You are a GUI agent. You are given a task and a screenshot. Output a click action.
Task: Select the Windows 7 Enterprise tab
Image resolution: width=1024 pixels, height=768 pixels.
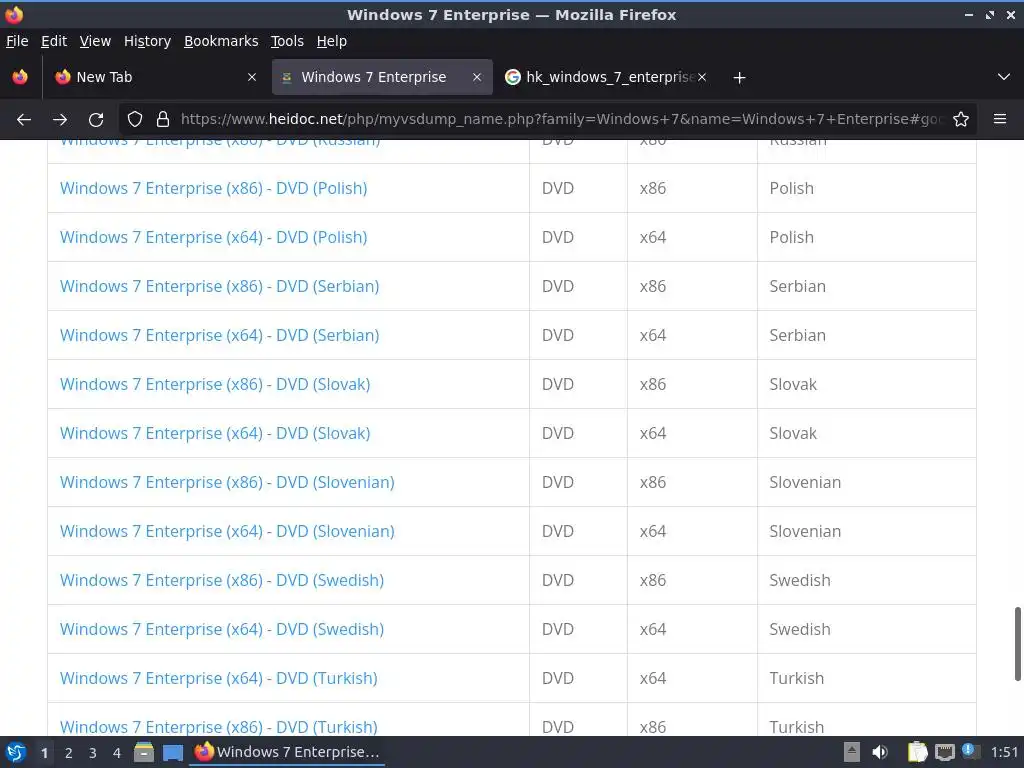coord(382,77)
